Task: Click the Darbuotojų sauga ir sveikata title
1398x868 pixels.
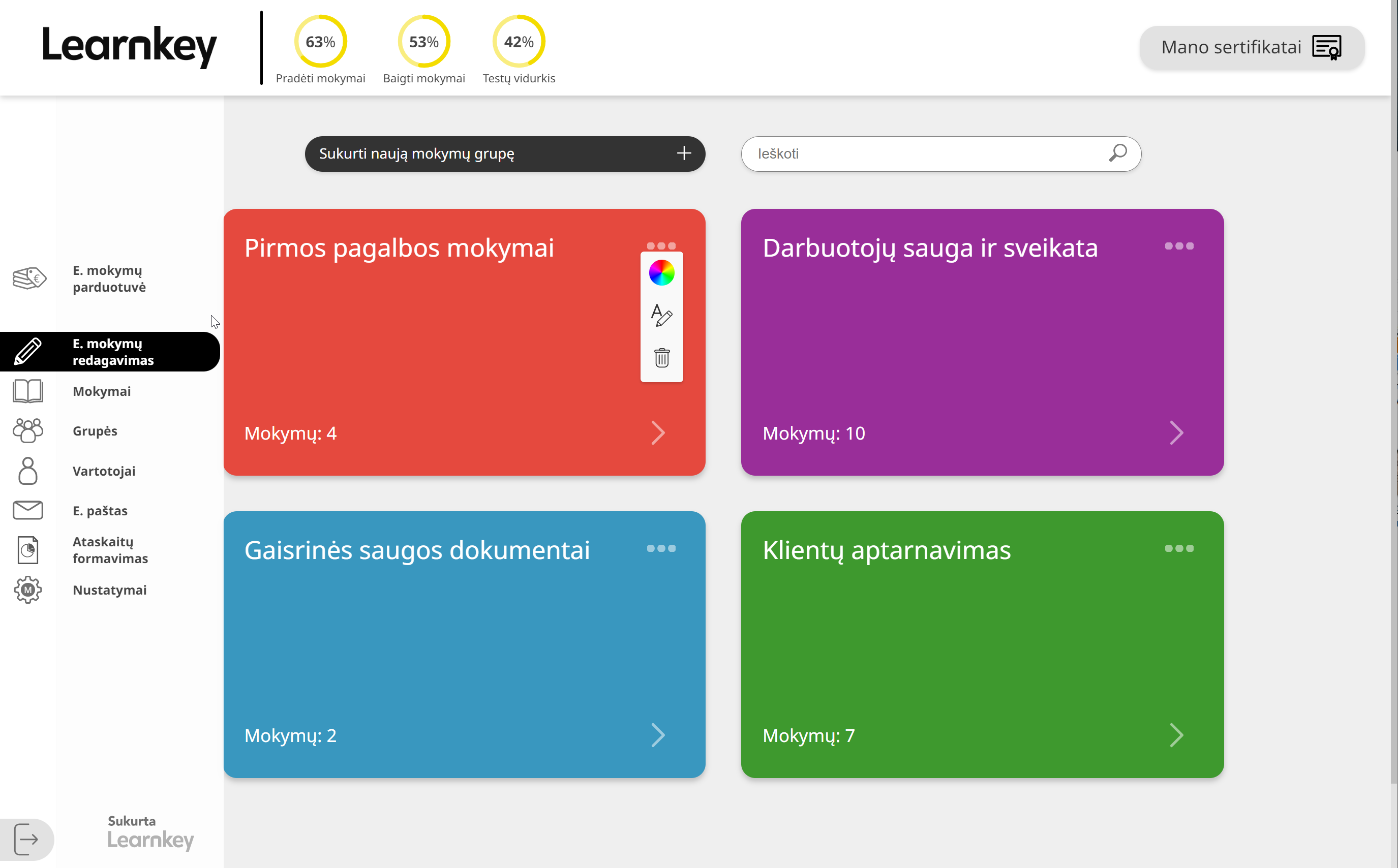Action: tap(930, 248)
